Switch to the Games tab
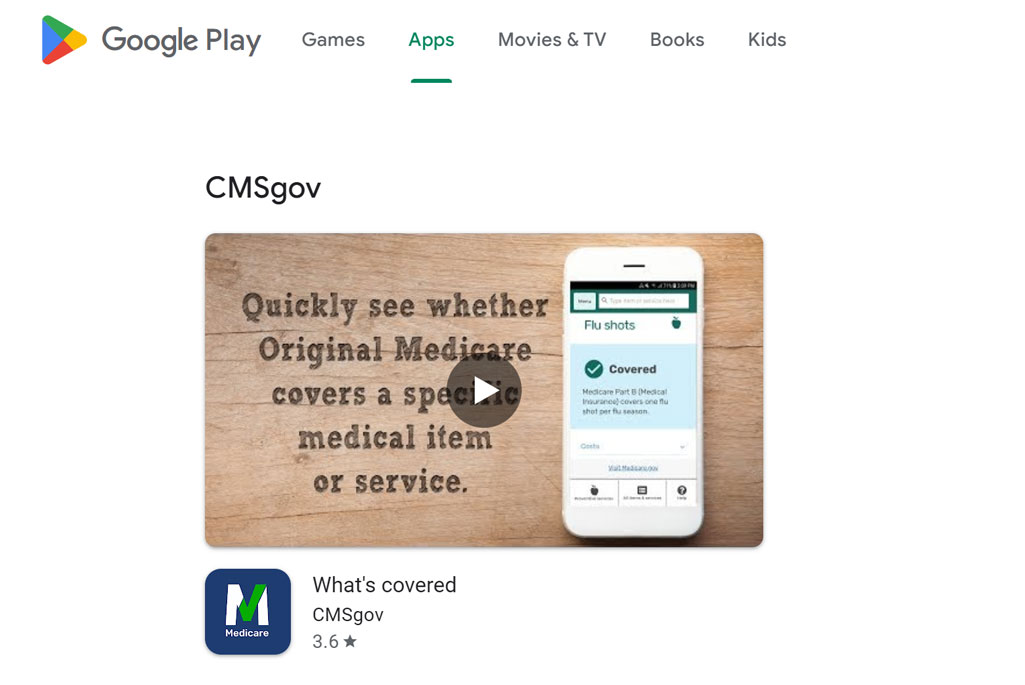The height and width of the screenshot is (685, 1025). tap(333, 40)
